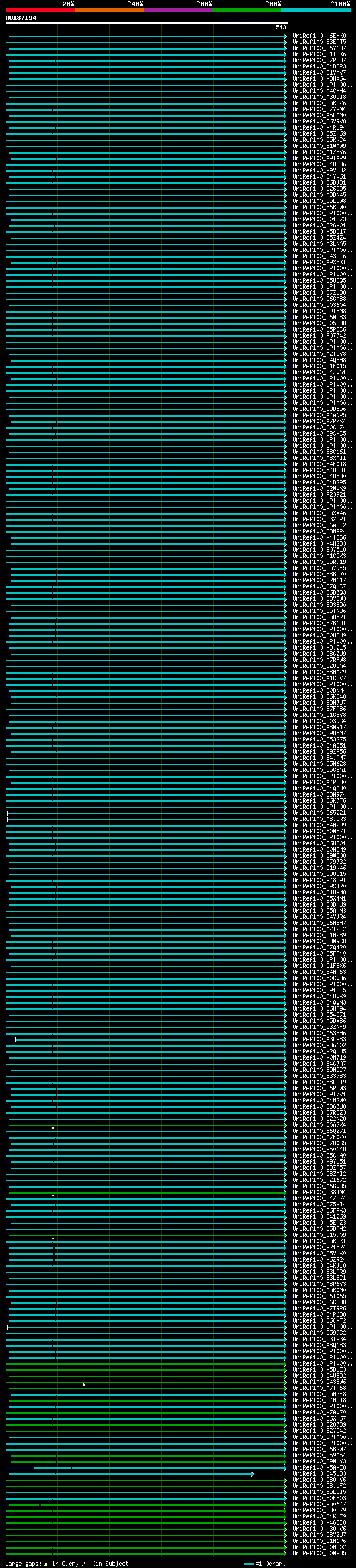The image size is (356, 1568).
Task: Open hit UniRef100_B3ERT5
Action: point(319,42)
